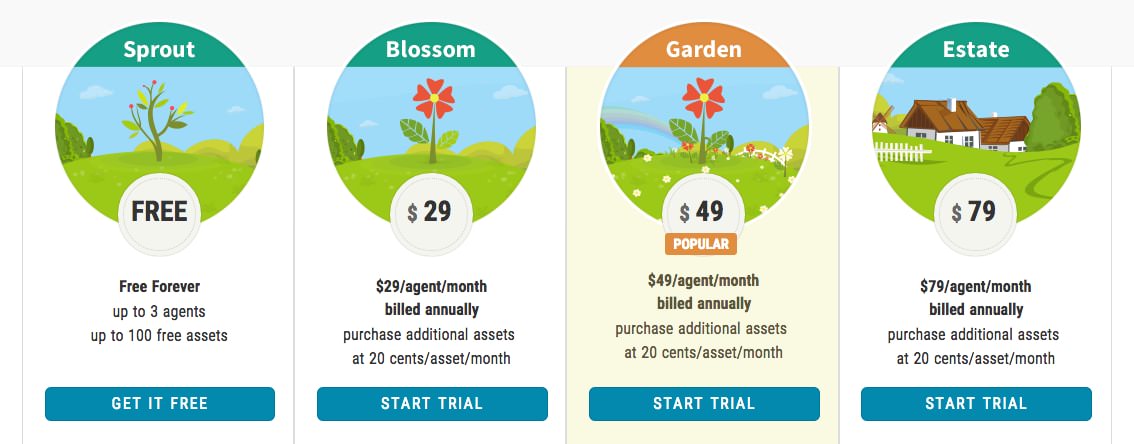Image resolution: width=1134 pixels, height=444 pixels.
Task: Click the Garden $49/agent/month text
Action: click(x=703, y=280)
